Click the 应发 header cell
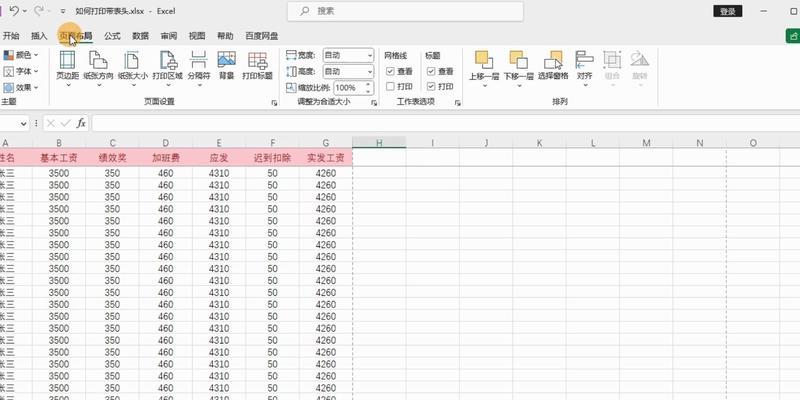 219,158
